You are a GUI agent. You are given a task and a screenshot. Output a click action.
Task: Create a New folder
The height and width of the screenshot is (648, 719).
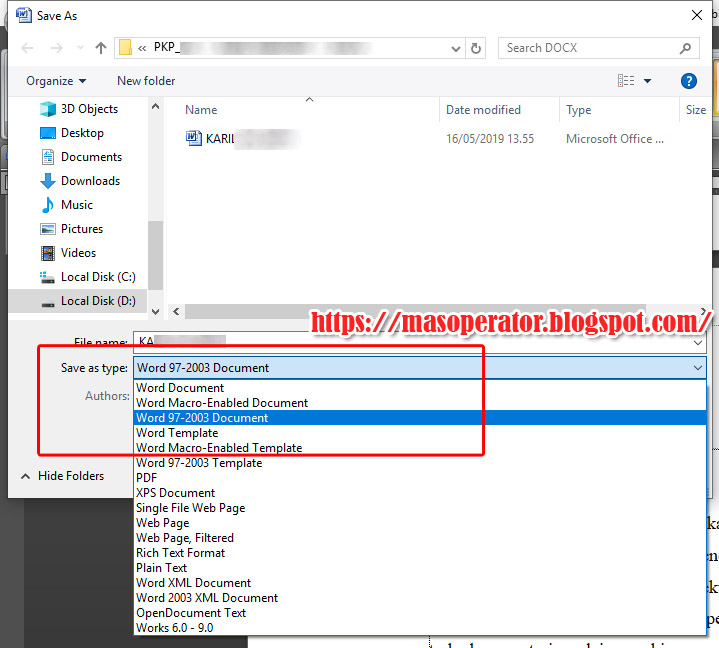[x=146, y=81]
